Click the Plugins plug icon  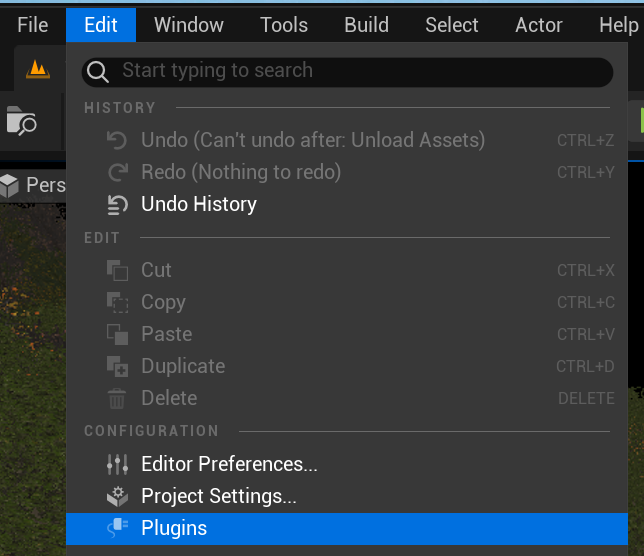pos(117,529)
